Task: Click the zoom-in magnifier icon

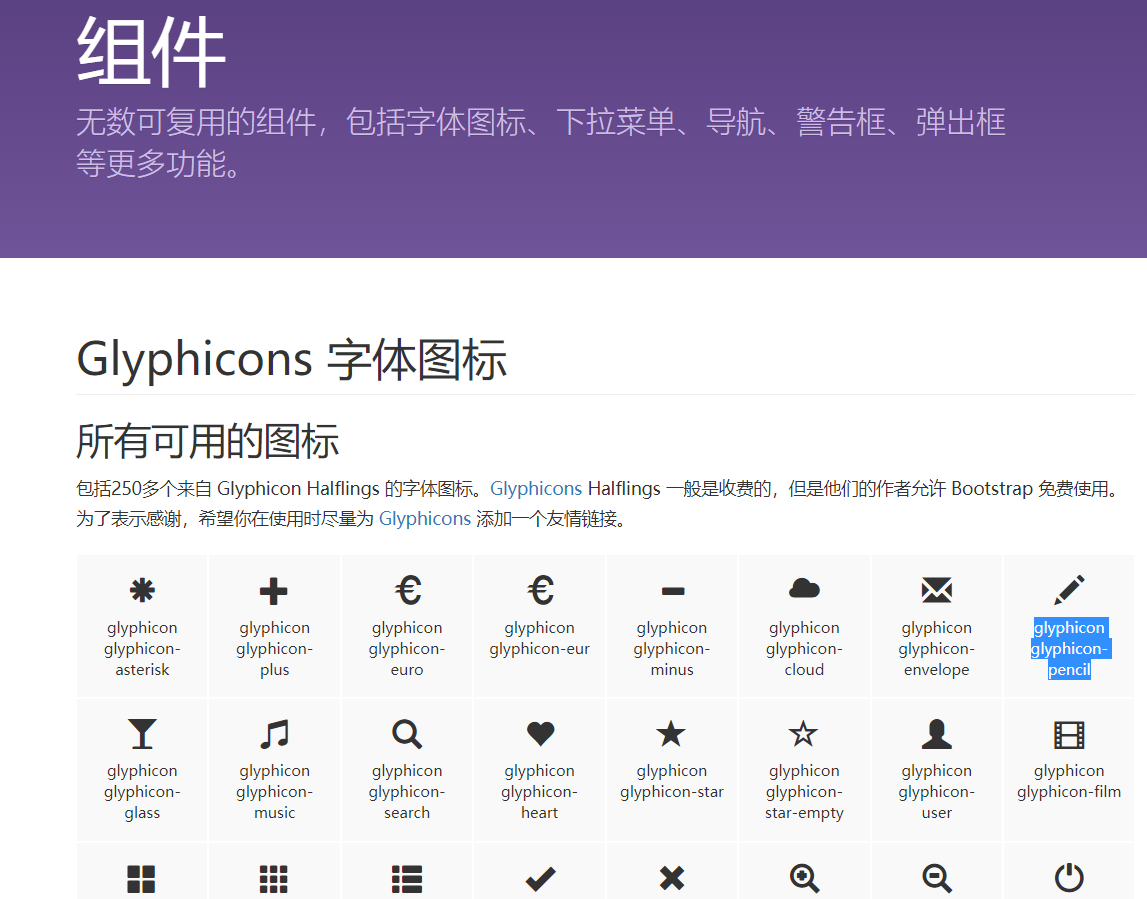Action: tap(804, 878)
